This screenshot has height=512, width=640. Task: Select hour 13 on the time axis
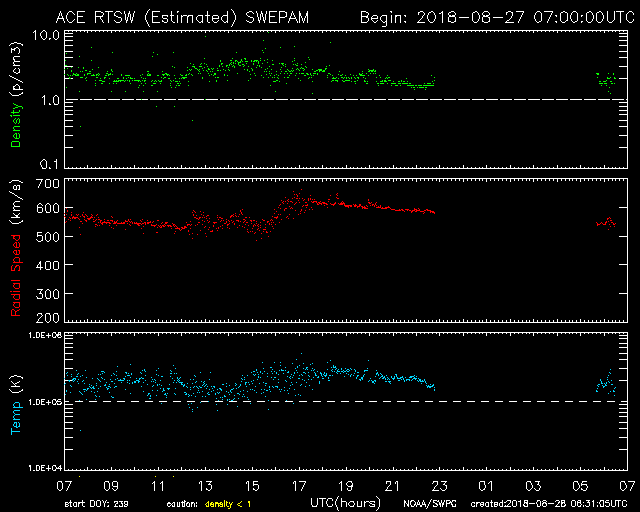(204, 485)
